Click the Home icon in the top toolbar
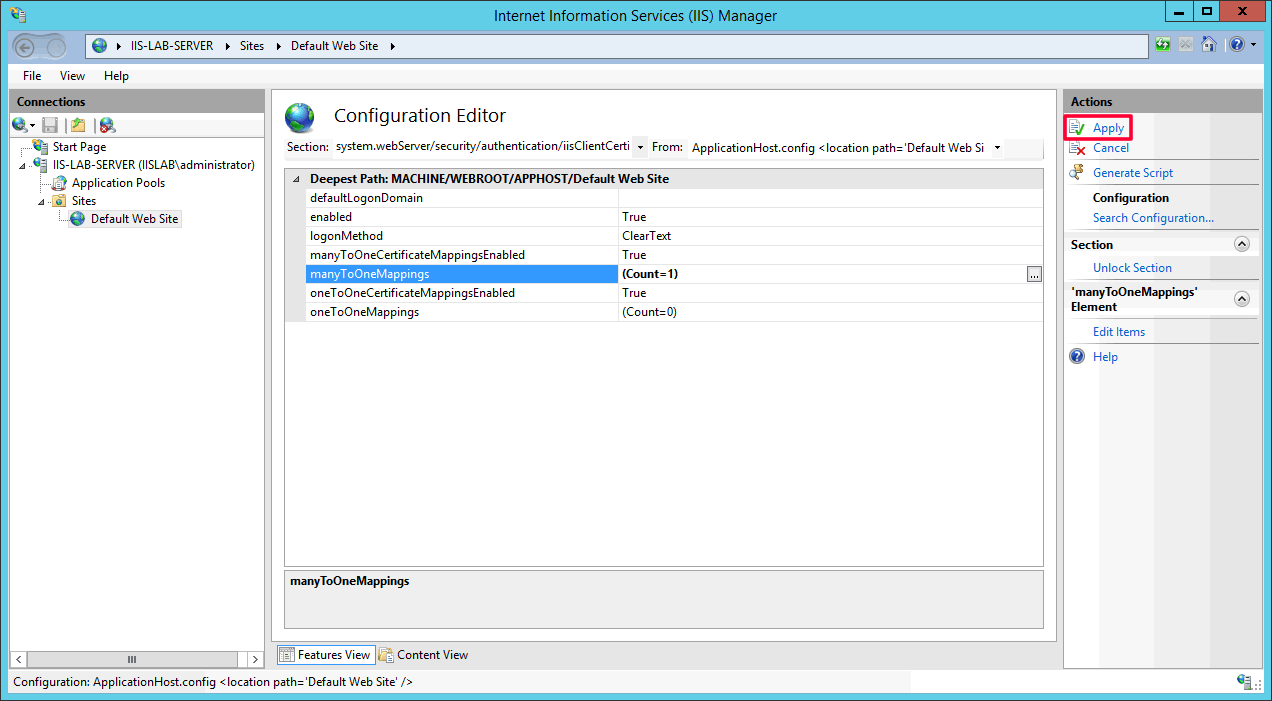Viewport: 1272px width, 701px height. tap(1208, 45)
